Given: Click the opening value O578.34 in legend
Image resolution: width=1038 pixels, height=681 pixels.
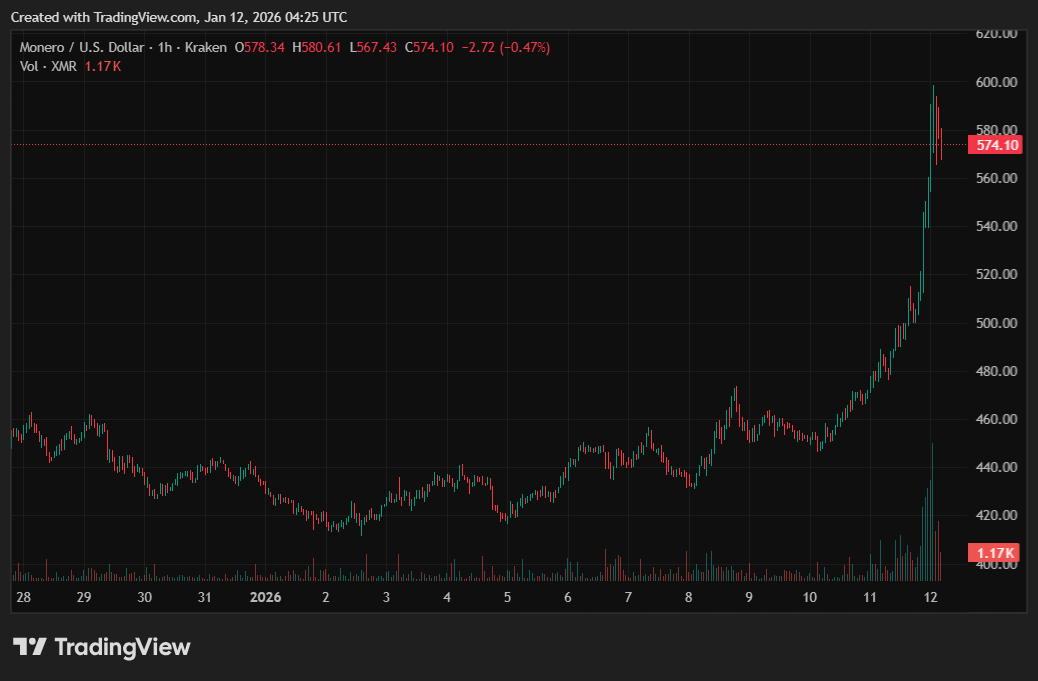Looking at the screenshot, I should [x=259, y=47].
